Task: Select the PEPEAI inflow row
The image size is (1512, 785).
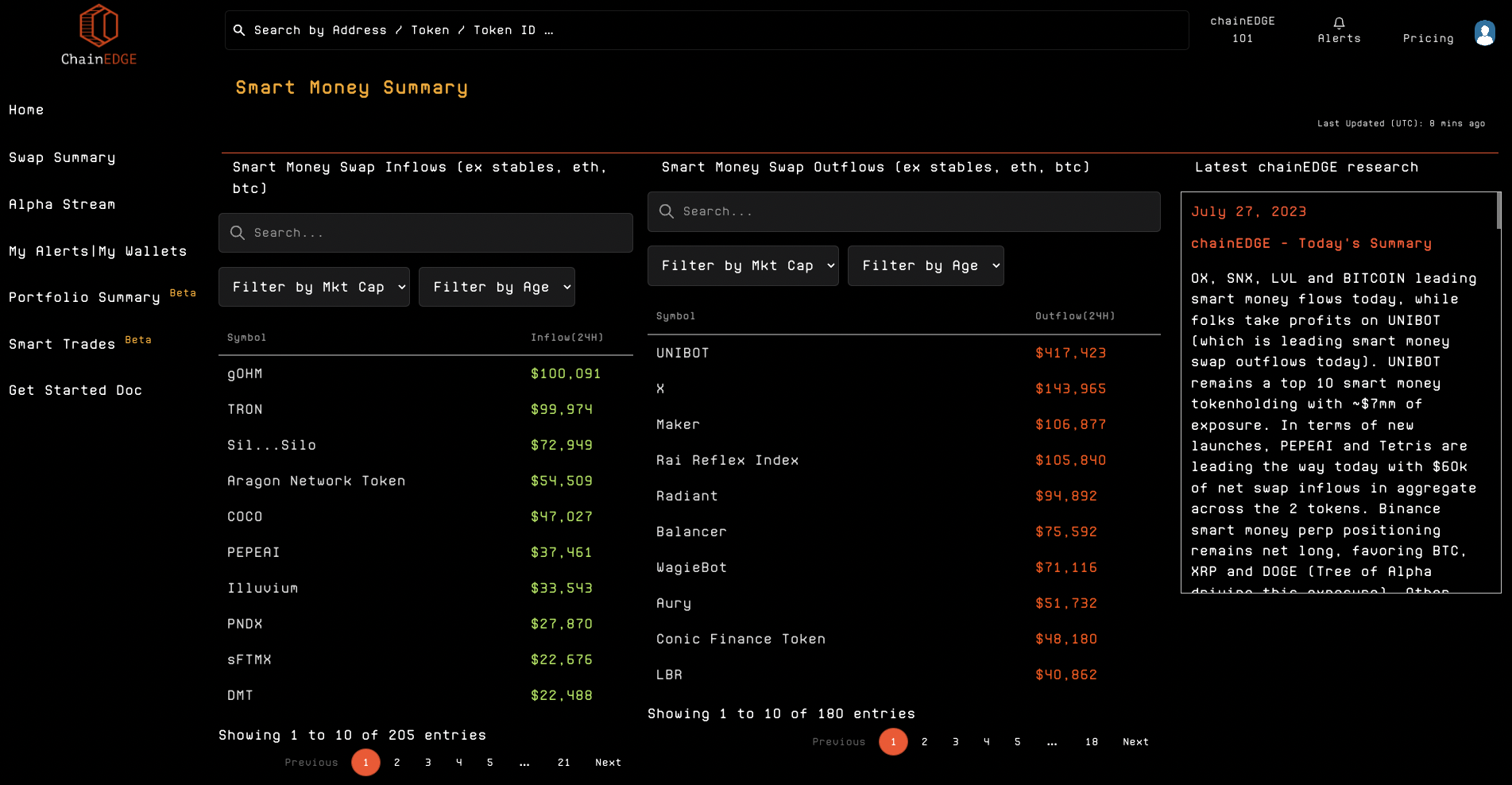Action: (426, 552)
